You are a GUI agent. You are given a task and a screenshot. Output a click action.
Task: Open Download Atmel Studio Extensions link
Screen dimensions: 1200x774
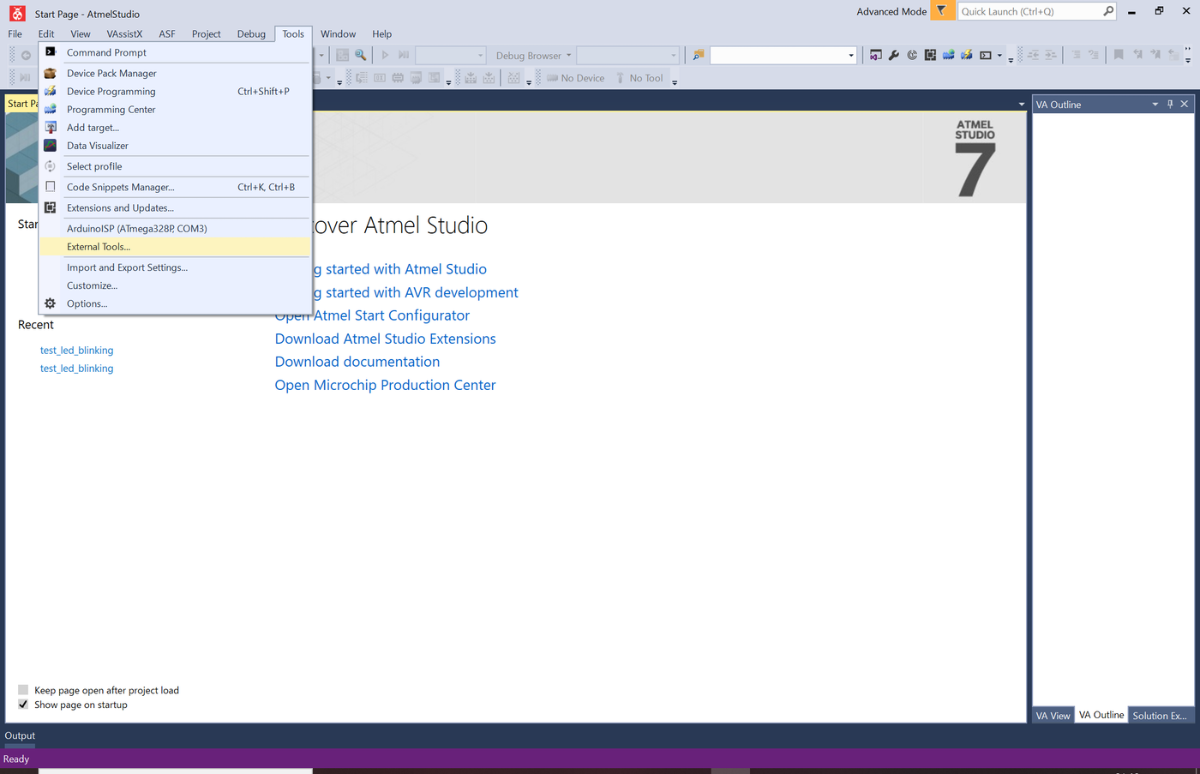tap(385, 339)
